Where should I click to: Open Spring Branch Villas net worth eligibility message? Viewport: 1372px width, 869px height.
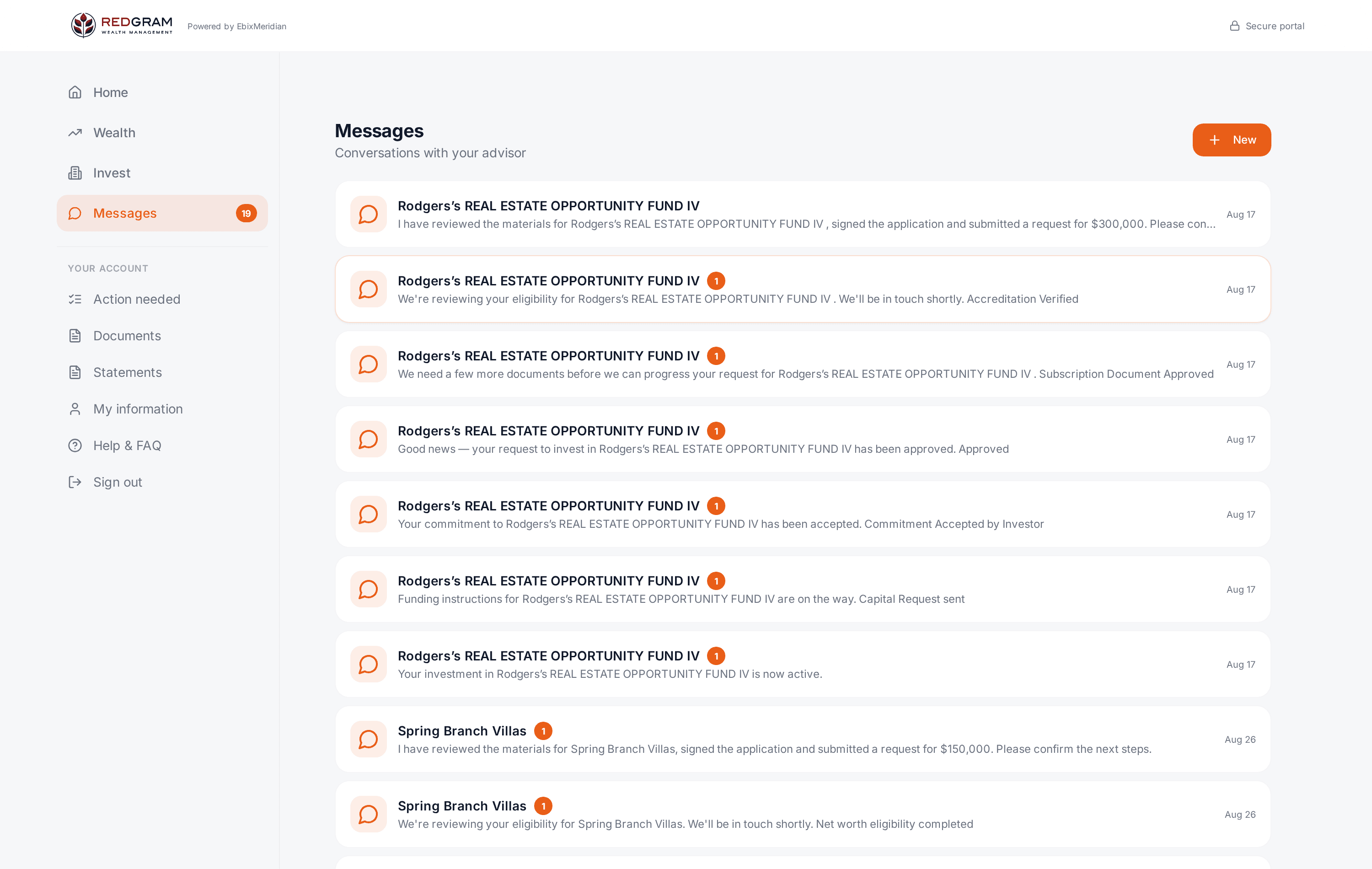point(802,814)
